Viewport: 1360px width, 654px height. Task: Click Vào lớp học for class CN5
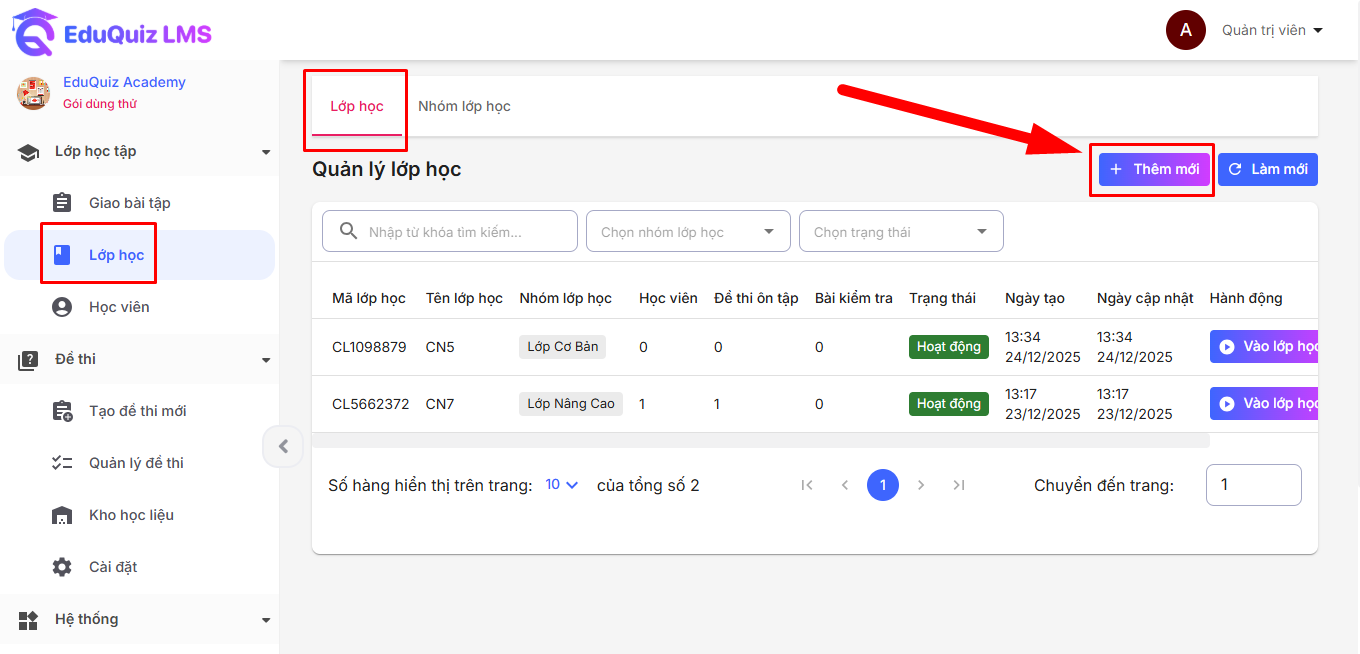(1265, 347)
